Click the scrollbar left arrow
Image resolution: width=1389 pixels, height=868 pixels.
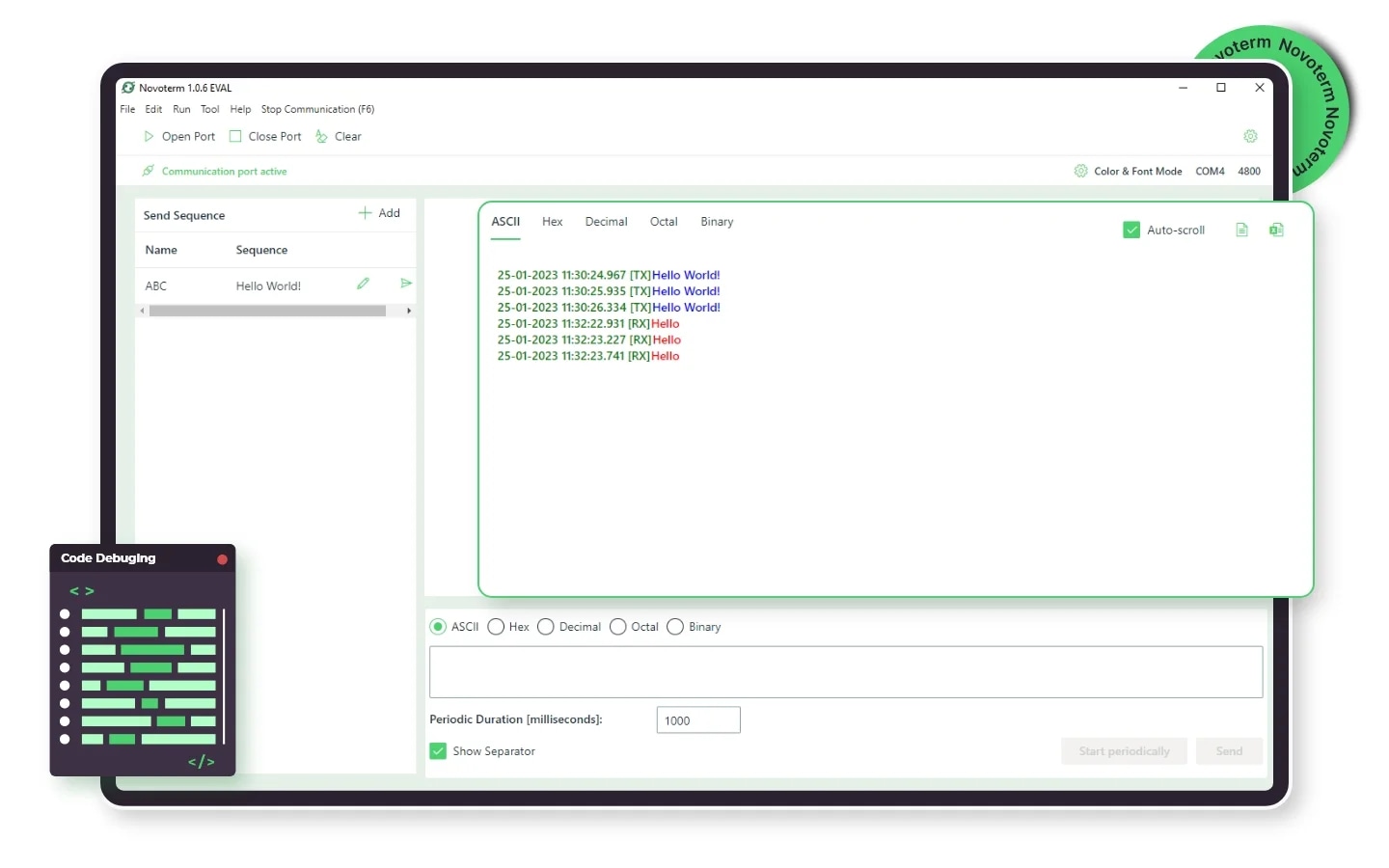pyautogui.click(x=142, y=311)
